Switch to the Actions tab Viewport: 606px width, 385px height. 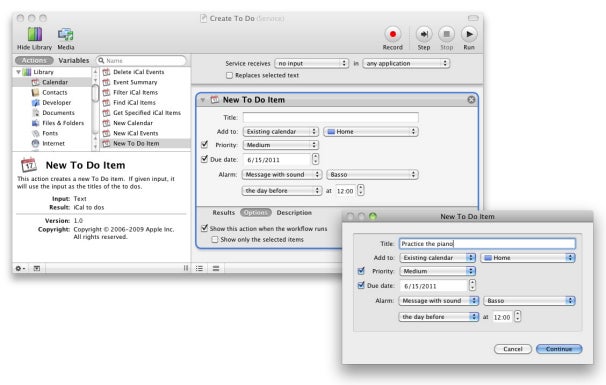(34, 61)
